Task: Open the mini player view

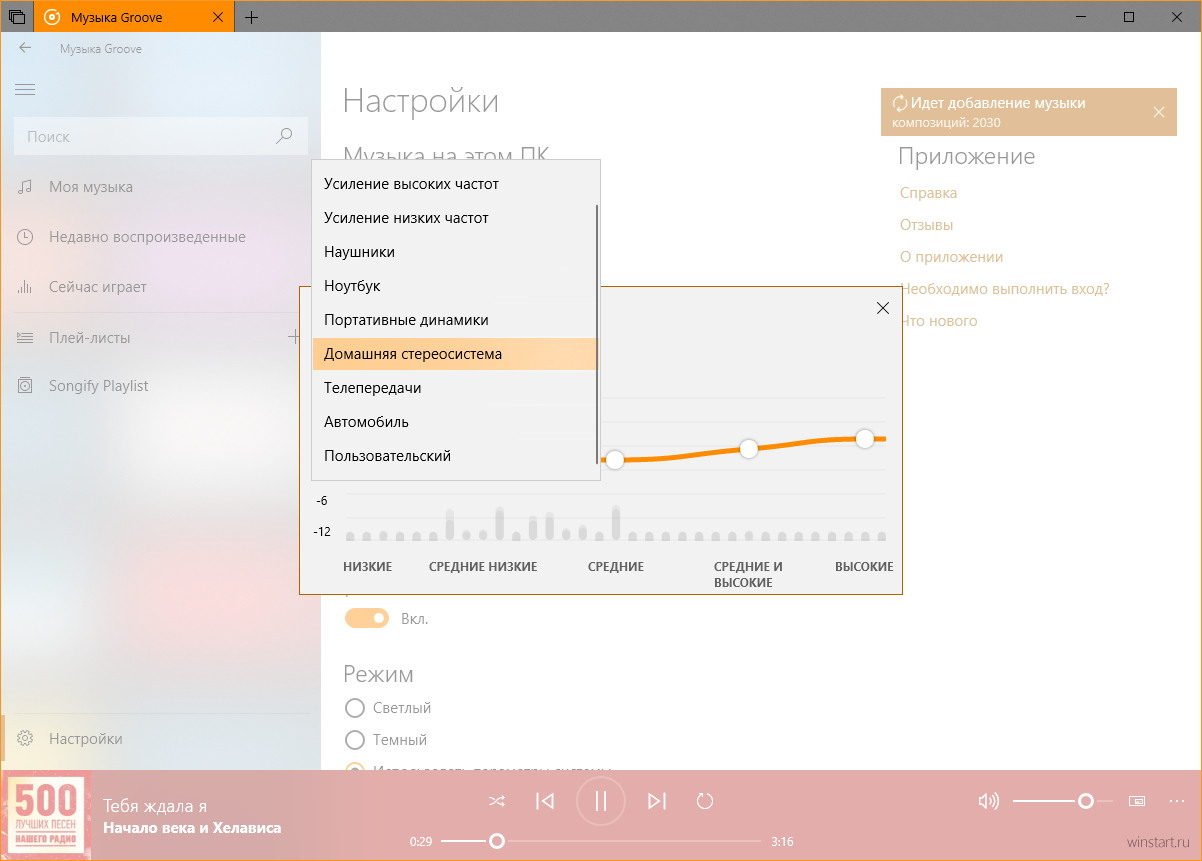Action: coord(1137,801)
